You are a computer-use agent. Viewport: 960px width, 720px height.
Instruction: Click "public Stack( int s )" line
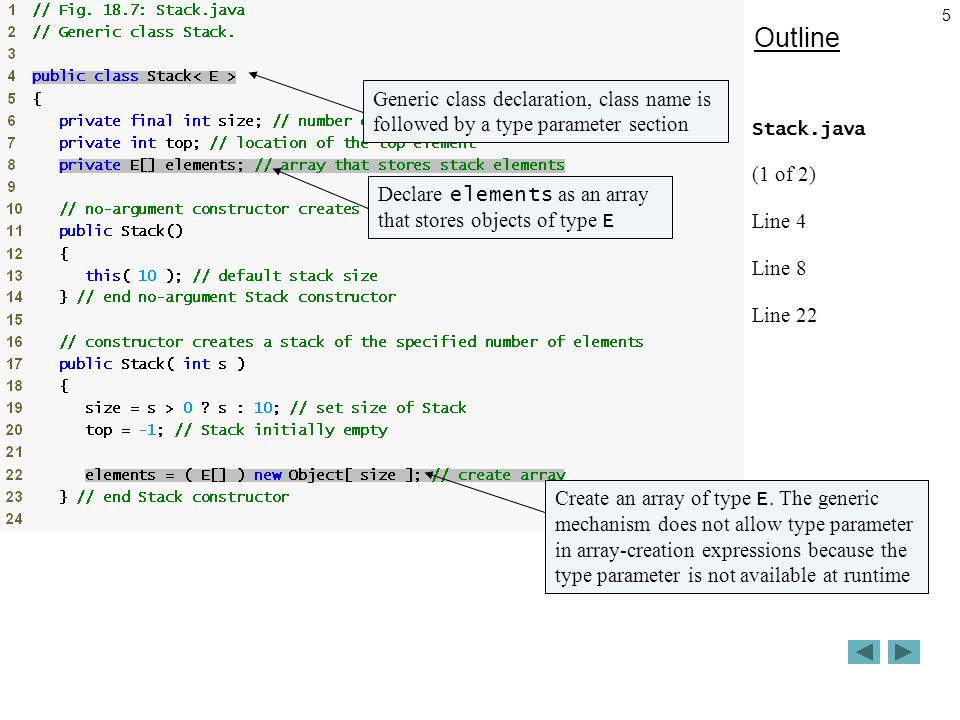tap(152, 364)
